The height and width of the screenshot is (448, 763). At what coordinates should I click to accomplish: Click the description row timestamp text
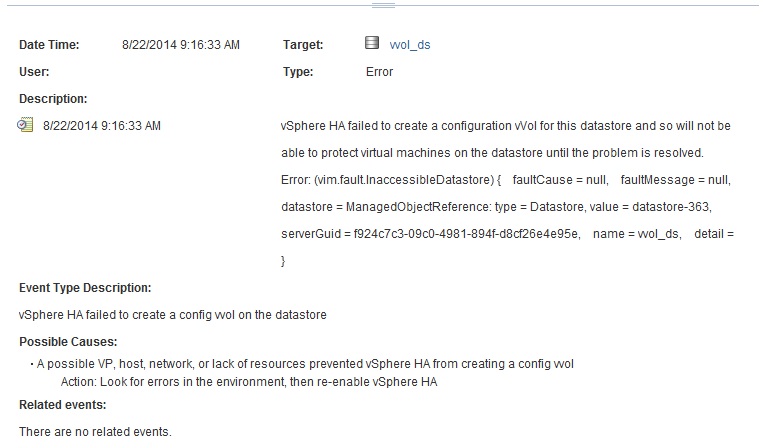pyautogui.click(x=102, y=126)
